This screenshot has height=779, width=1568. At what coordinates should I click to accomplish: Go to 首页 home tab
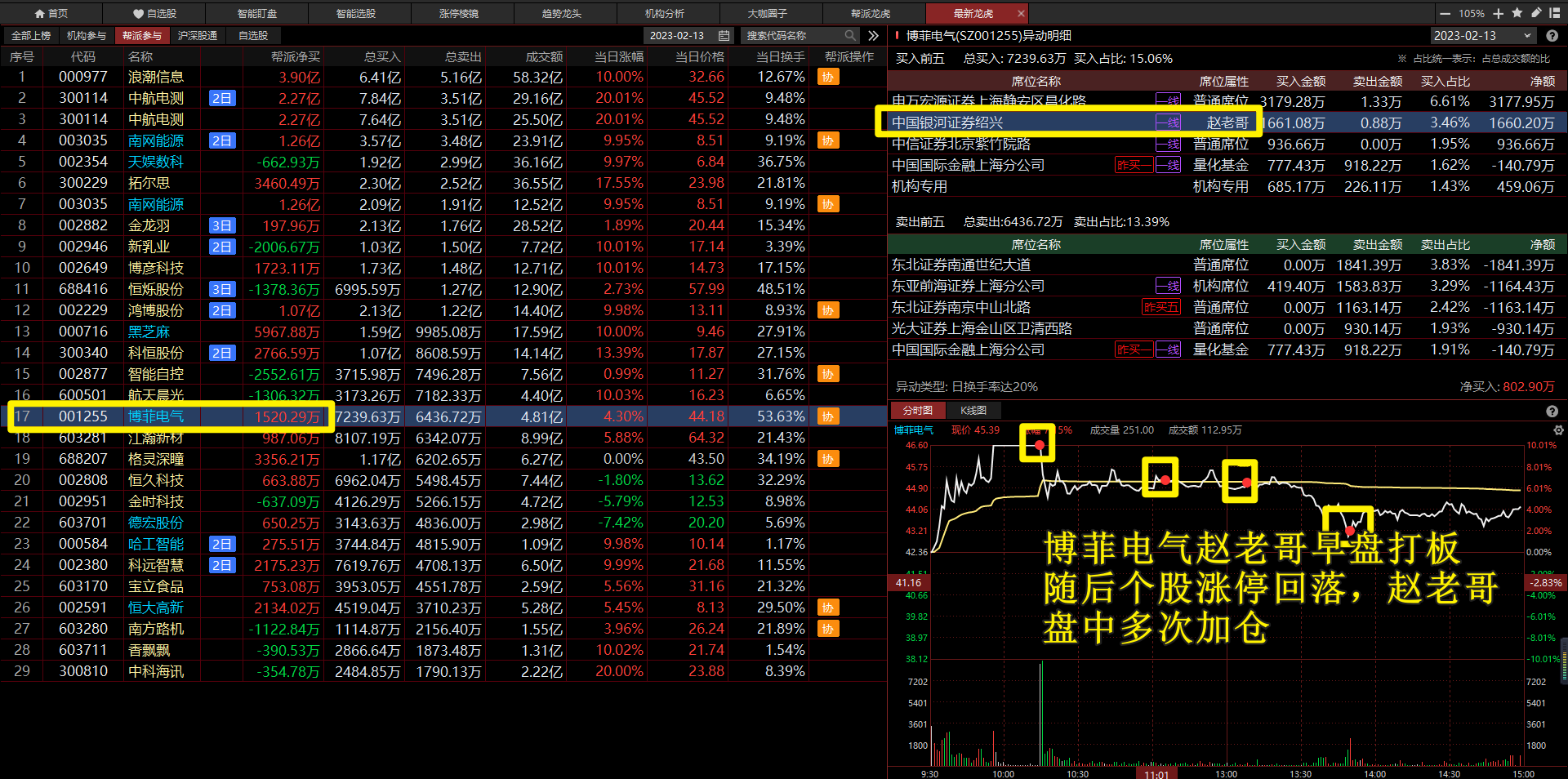pos(51,14)
